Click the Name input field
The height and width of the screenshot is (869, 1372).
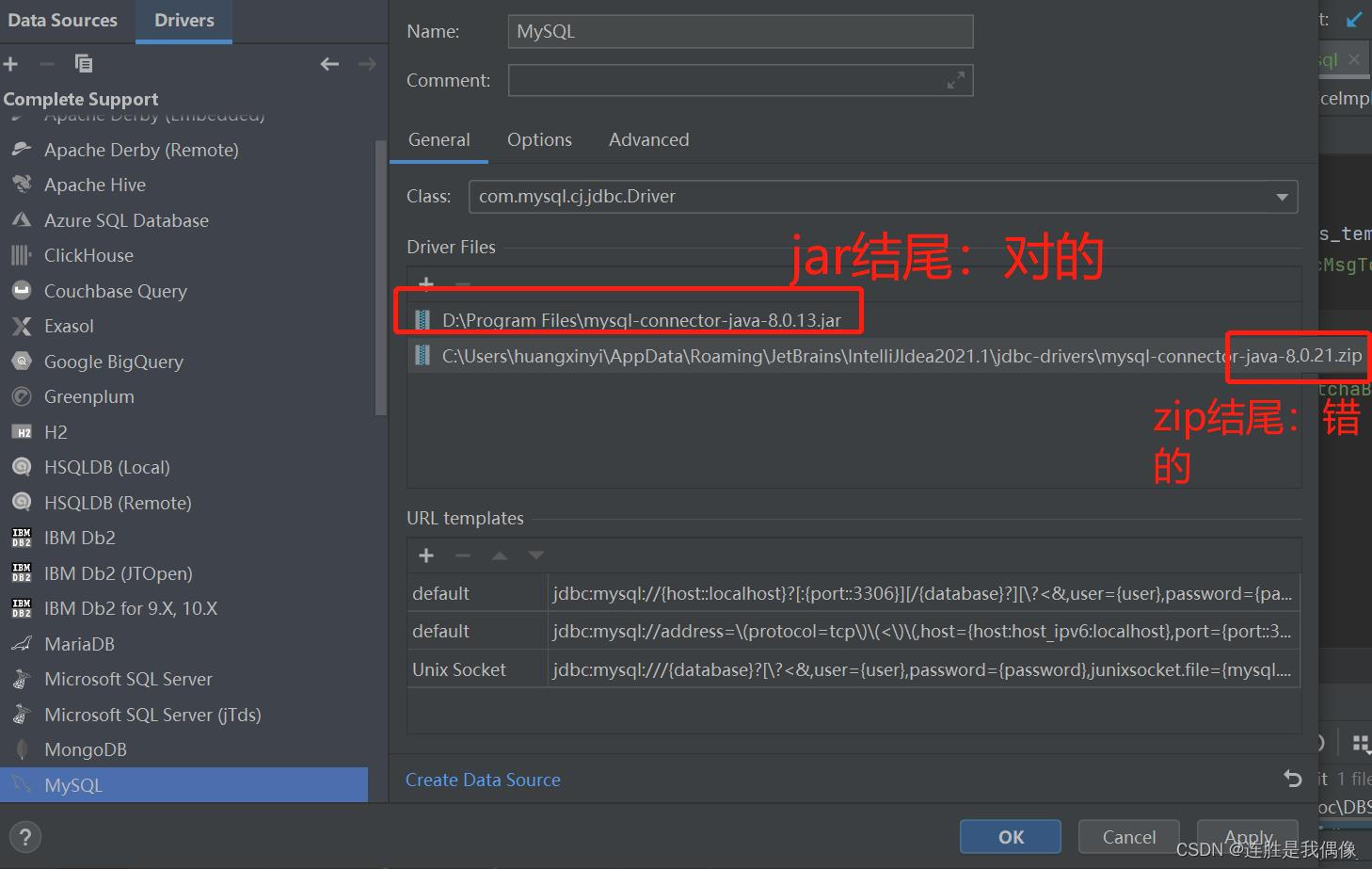(x=741, y=31)
